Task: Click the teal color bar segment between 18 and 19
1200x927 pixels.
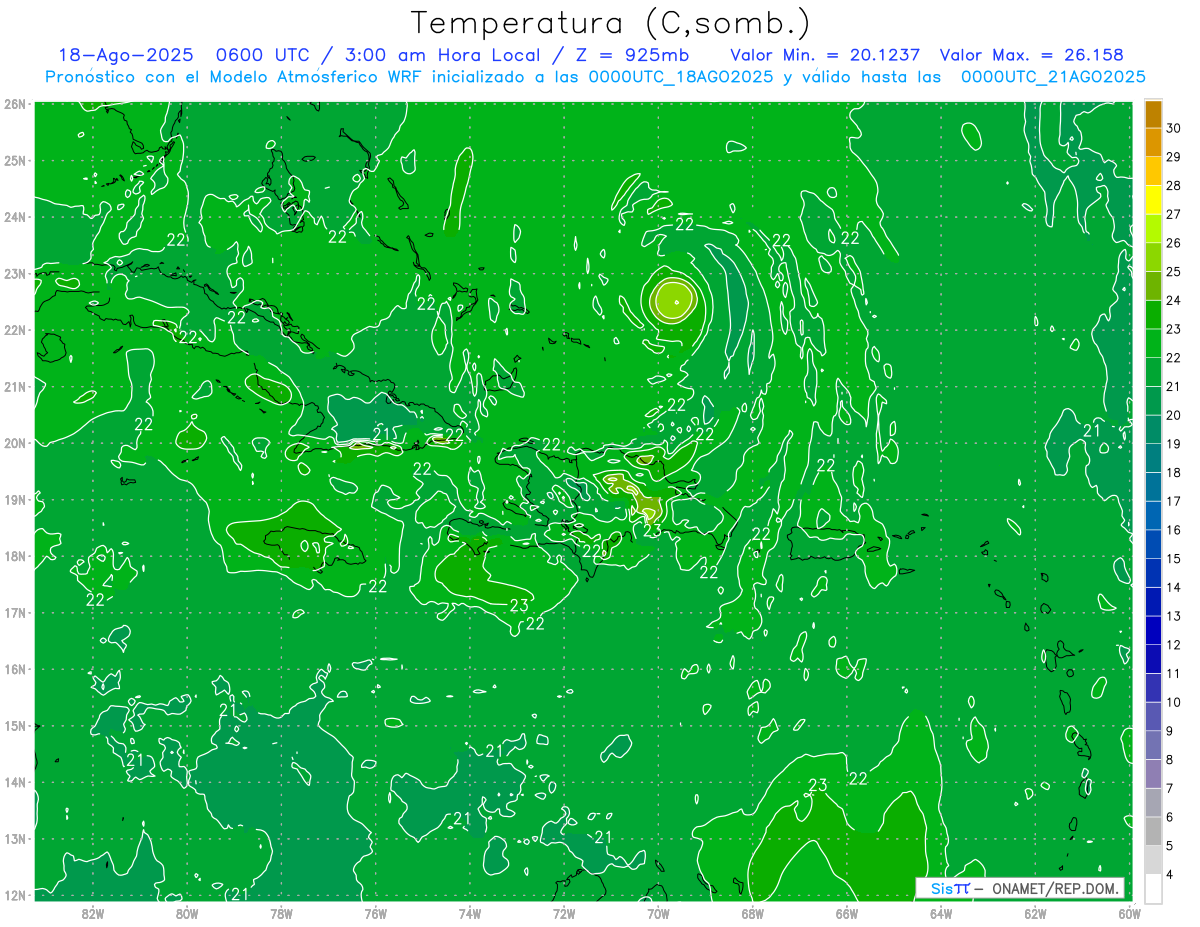Action: click(1153, 459)
